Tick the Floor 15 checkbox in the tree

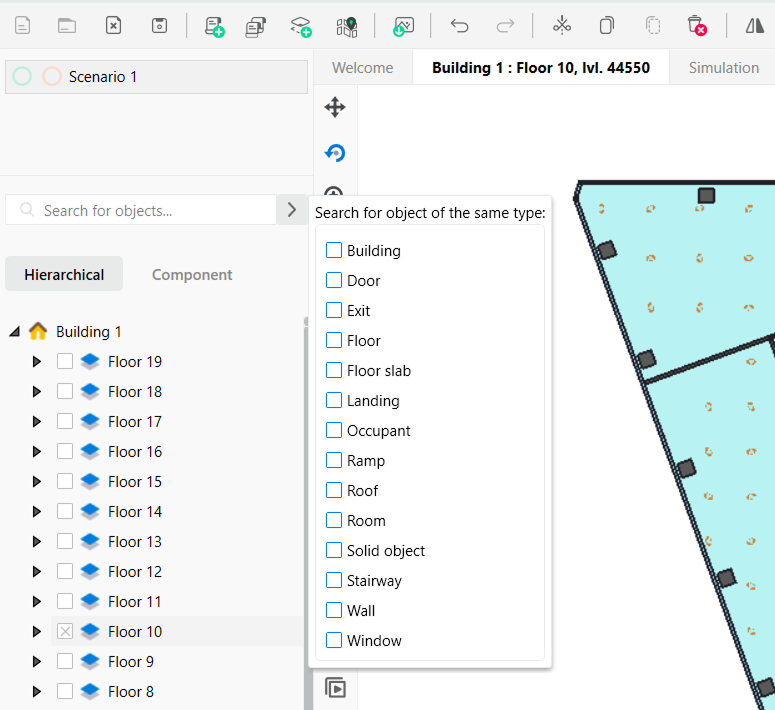[x=65, y=481]
